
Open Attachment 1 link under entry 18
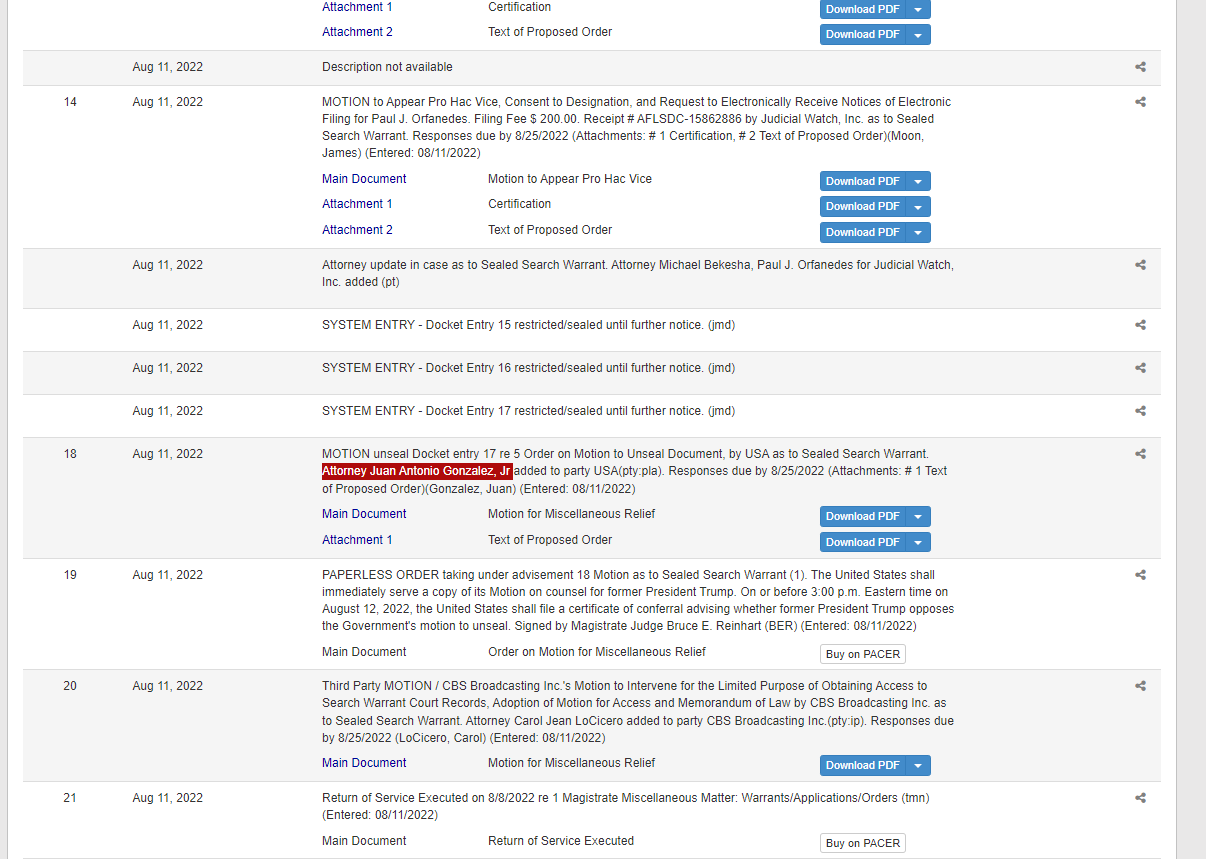[357, 540]
